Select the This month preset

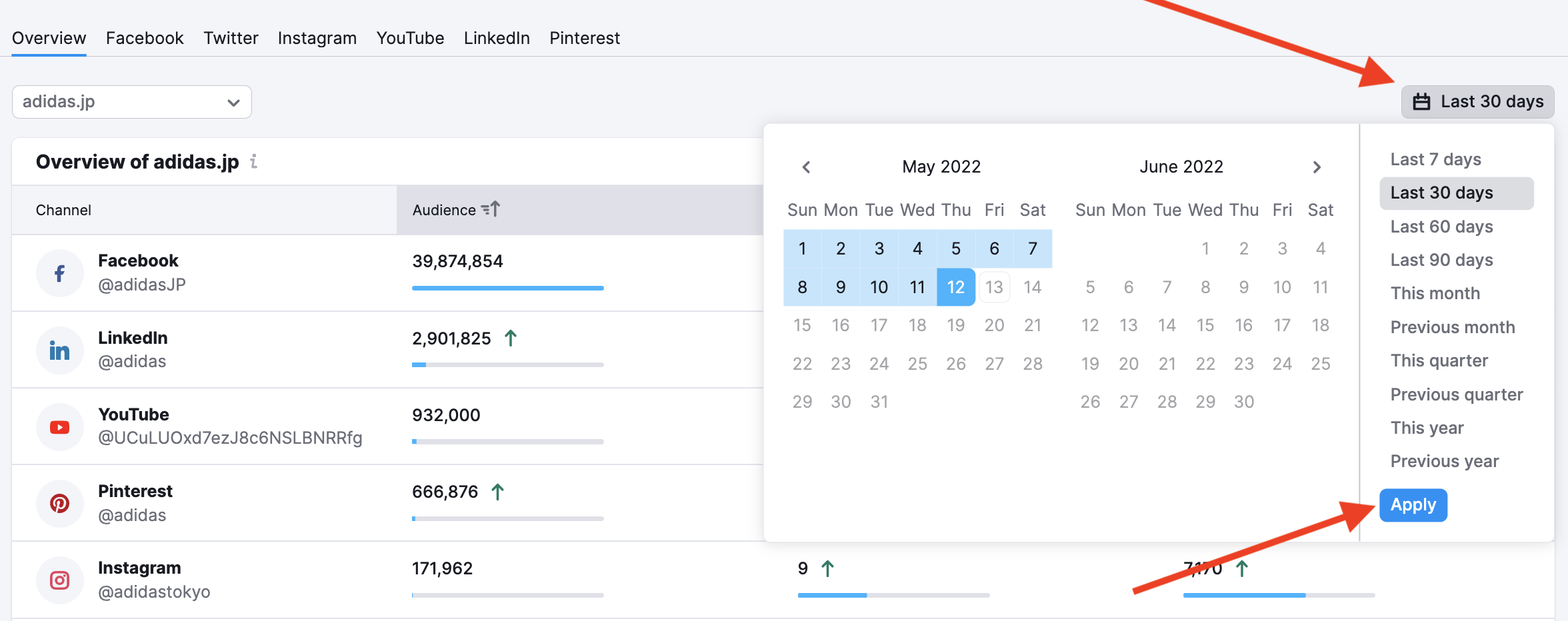1435,293
